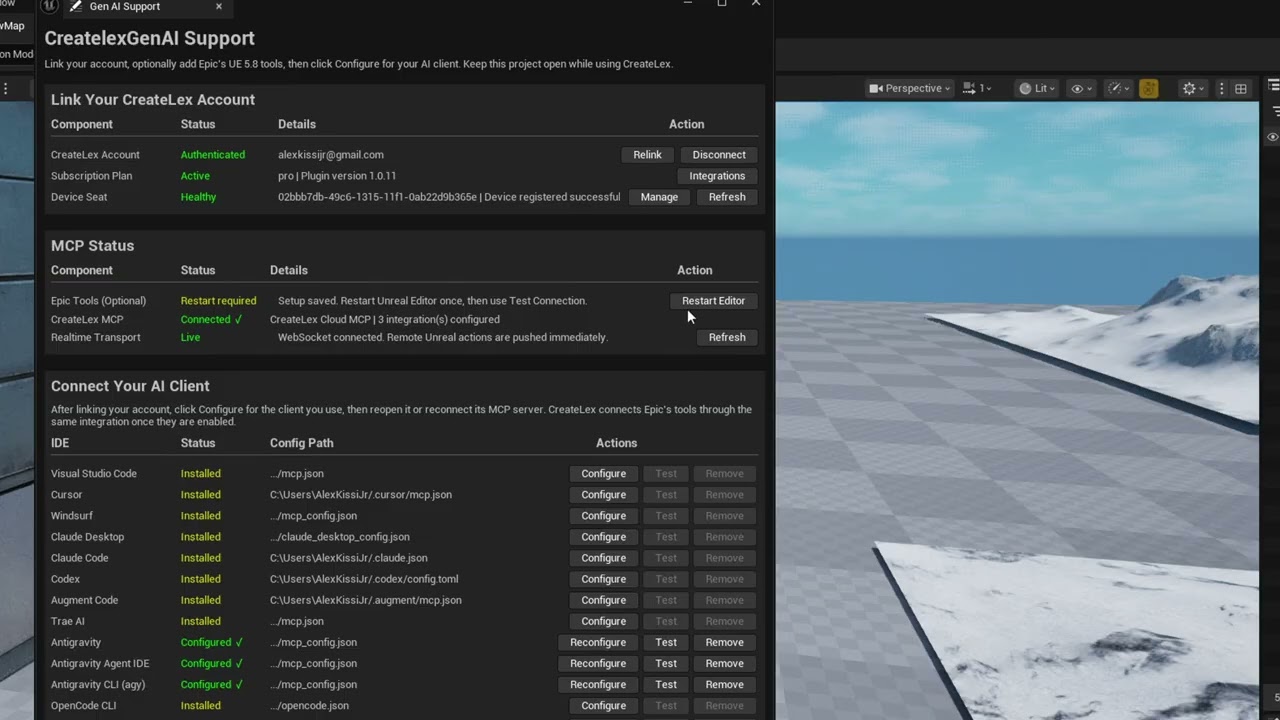Configure the Codex client

point(604,579)
